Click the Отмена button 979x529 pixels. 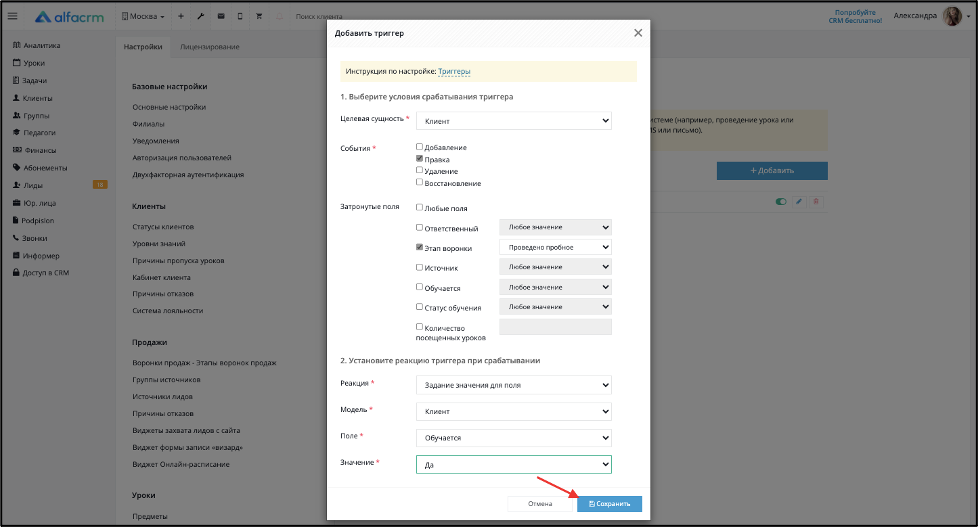click(540, 504)
